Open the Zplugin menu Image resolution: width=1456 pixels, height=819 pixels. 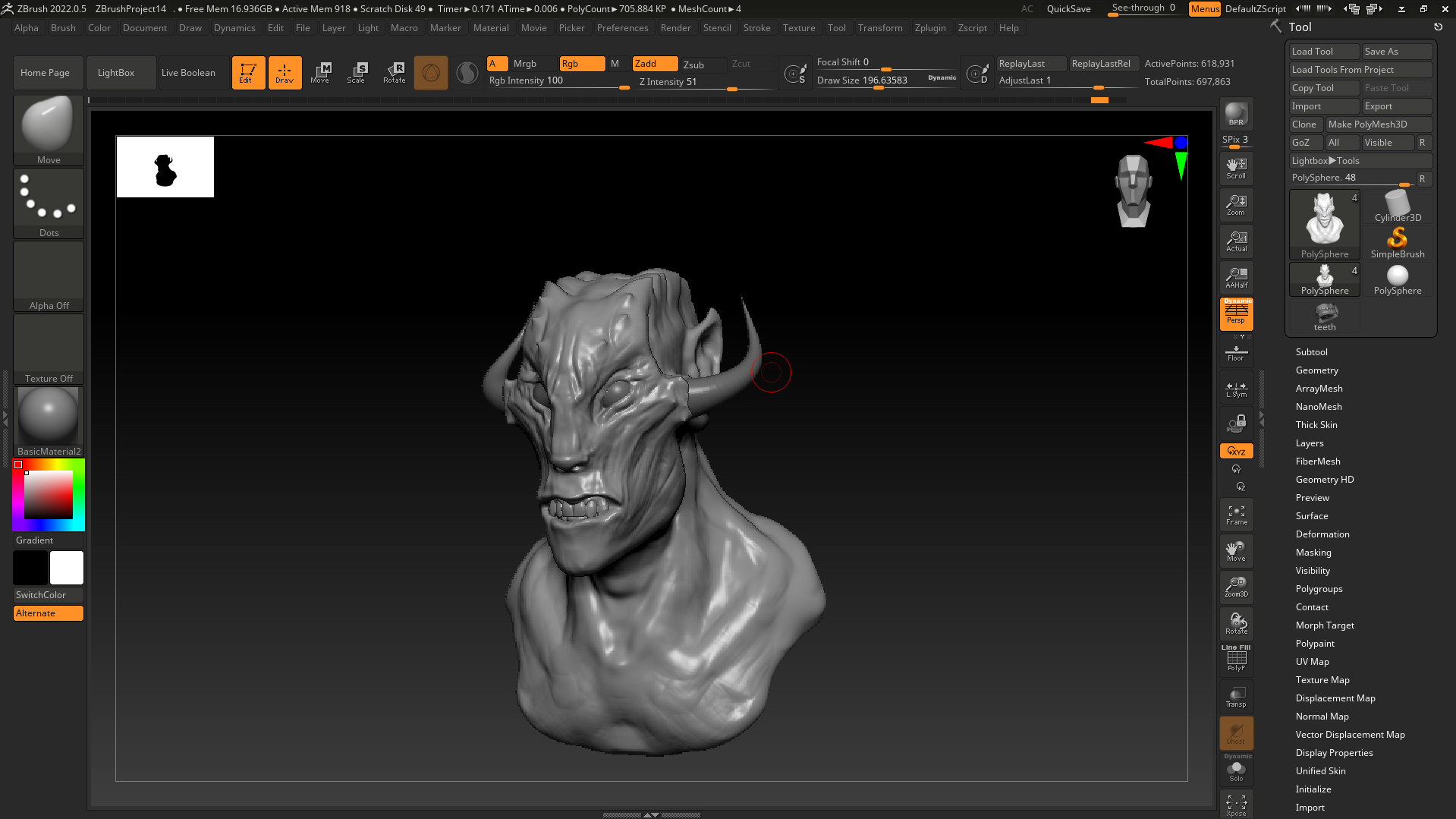pos(929,28)
